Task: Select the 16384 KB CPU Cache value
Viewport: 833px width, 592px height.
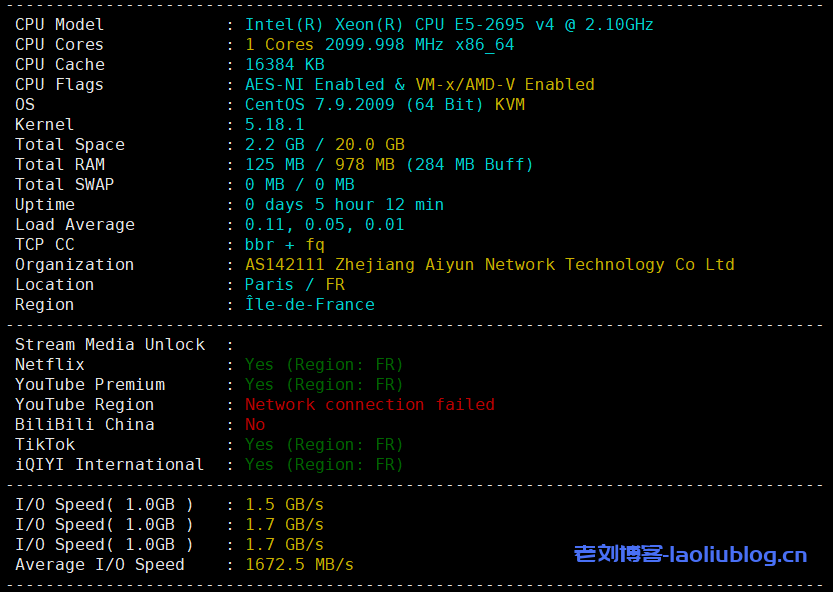Action: click(x=284, y=64)
